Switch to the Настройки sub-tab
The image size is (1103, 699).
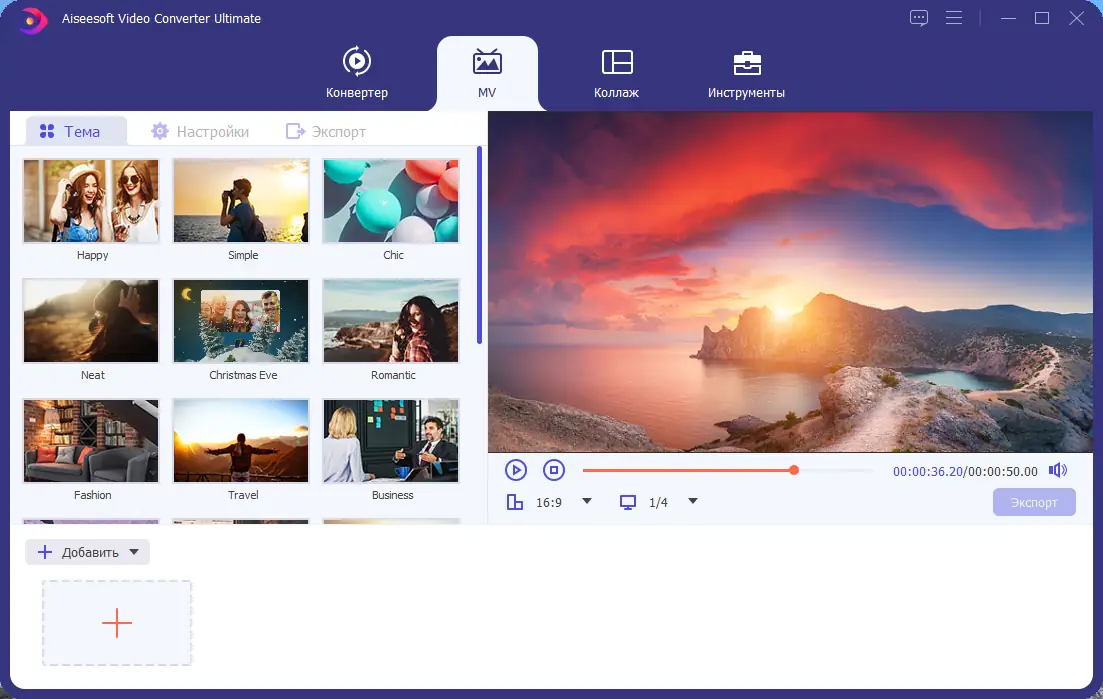[x=200, y=132]
